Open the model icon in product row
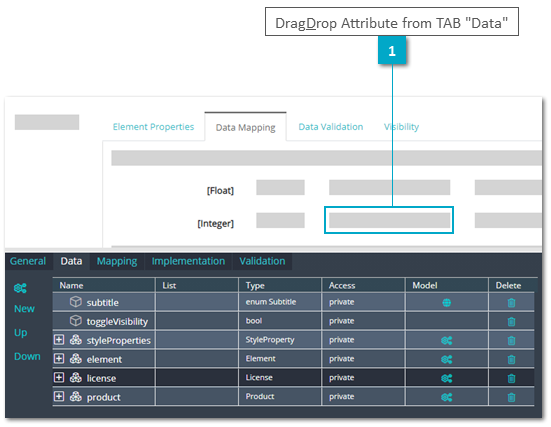Screen dimensions: 551x427 (447, 397)
